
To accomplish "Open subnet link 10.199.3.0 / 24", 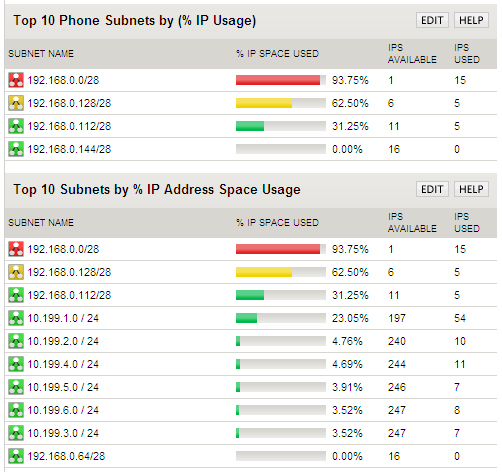I will (x=63, y=433).
